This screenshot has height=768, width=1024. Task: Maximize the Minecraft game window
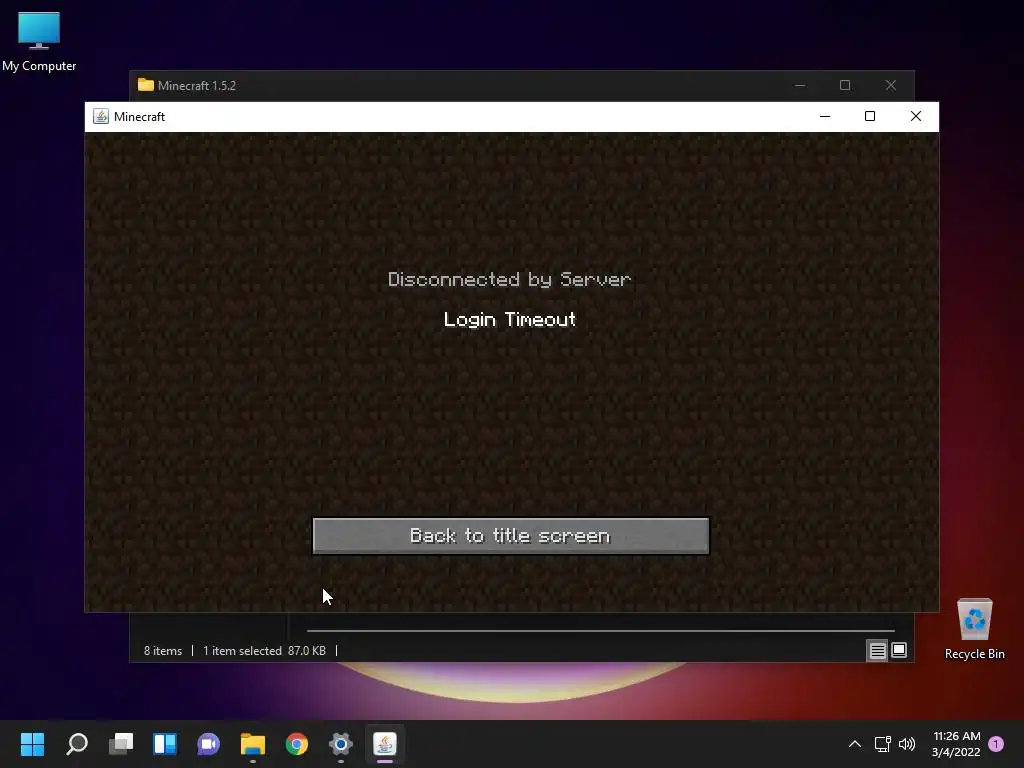[x=870, y=116]
